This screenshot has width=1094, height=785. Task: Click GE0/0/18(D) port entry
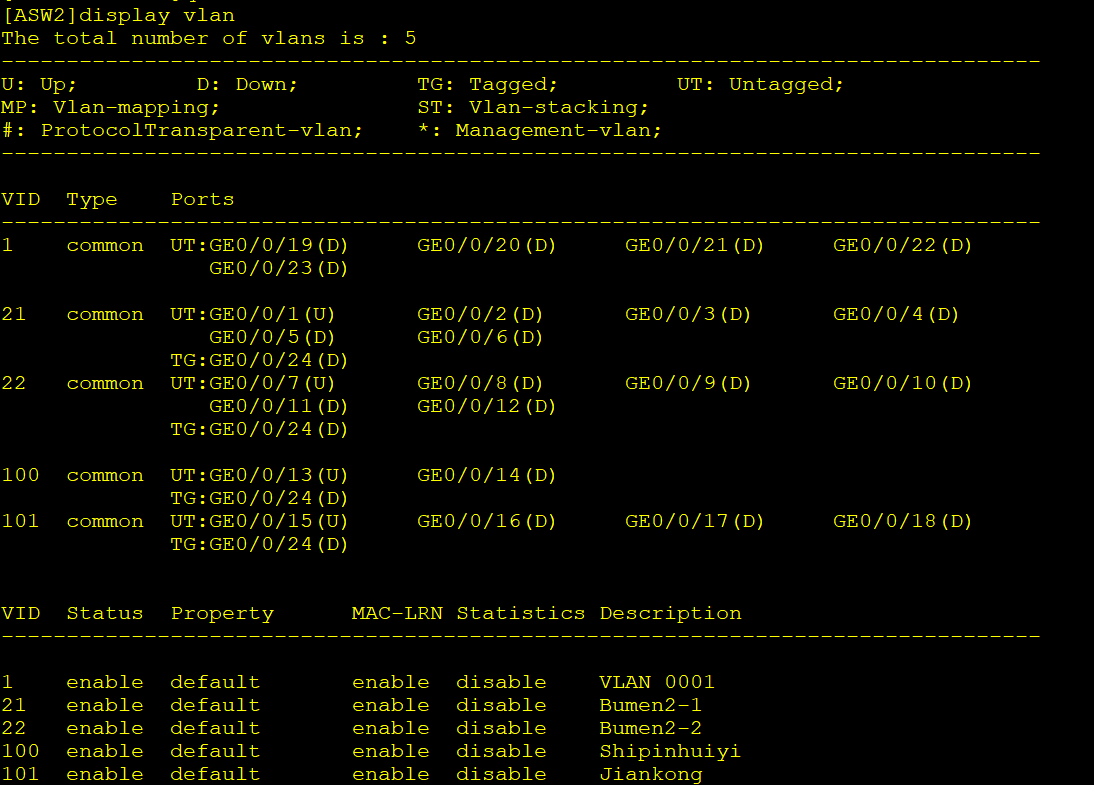tap(902, 522)
